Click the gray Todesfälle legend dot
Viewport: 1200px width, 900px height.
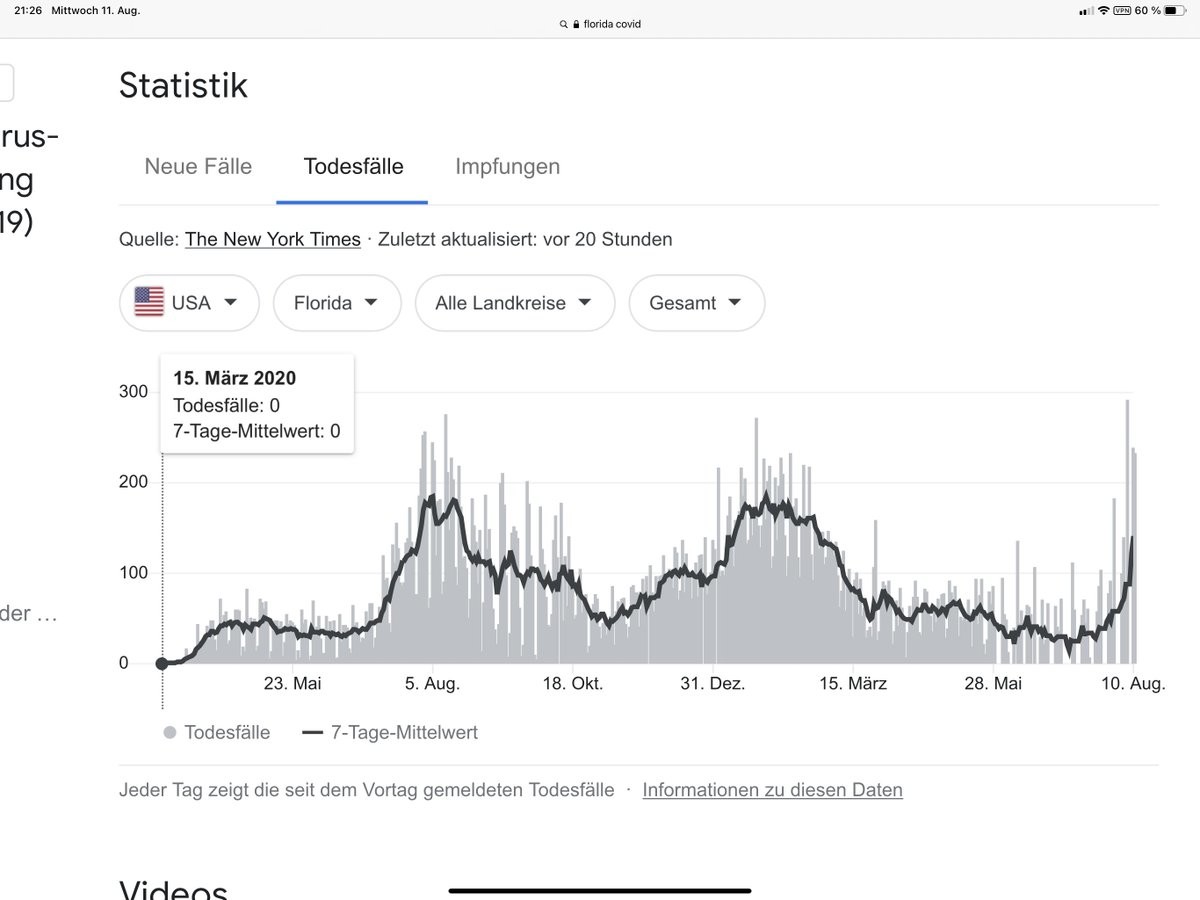pos(170,733)
